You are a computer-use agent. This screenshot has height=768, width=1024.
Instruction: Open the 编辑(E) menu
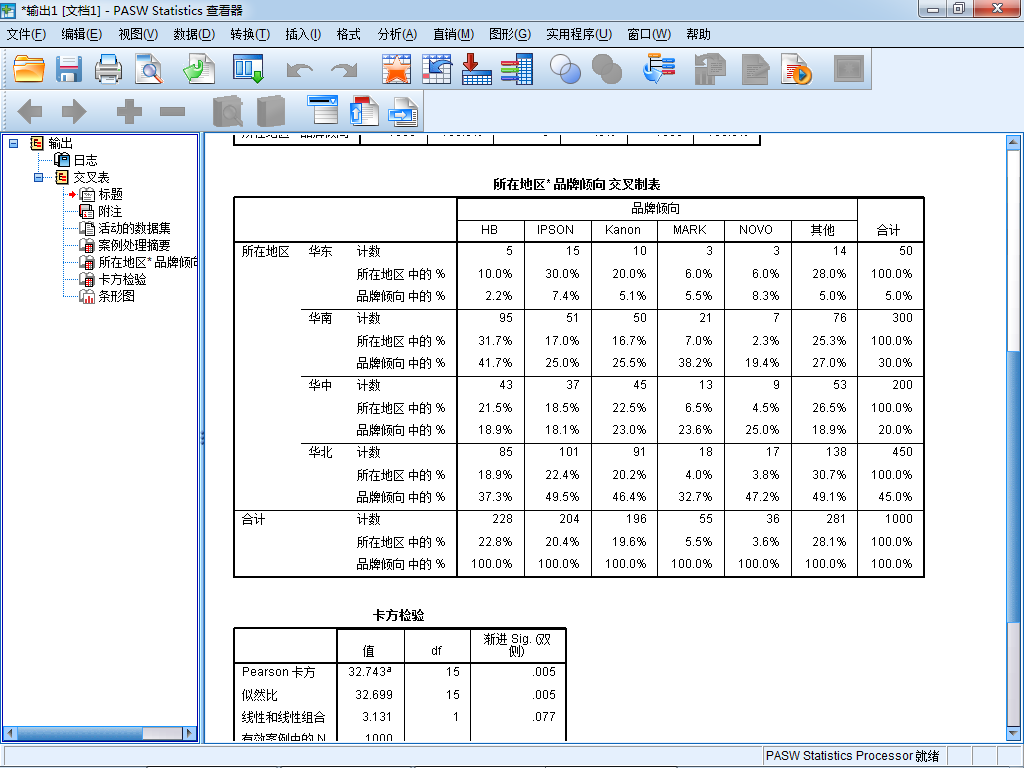coord(82,34)
